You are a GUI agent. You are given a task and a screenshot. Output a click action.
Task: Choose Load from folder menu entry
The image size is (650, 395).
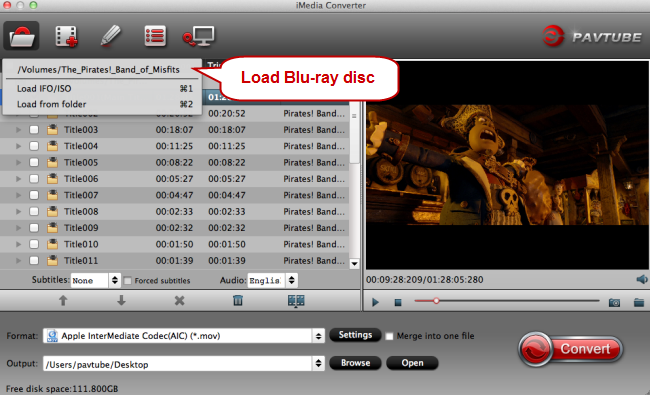click(102, 104)
